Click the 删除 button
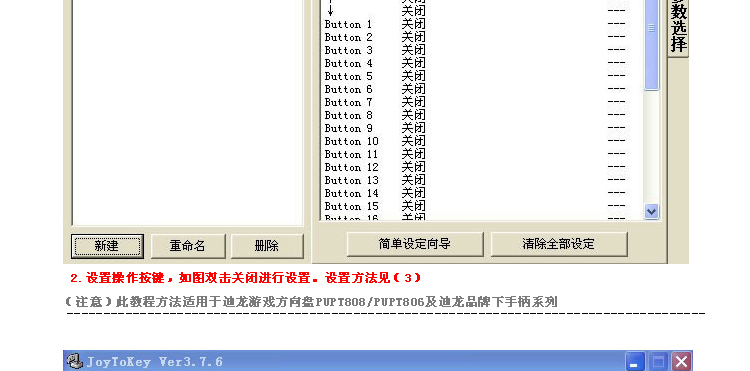750x371 pixels. pyautogui.click(x=267, y=246)
